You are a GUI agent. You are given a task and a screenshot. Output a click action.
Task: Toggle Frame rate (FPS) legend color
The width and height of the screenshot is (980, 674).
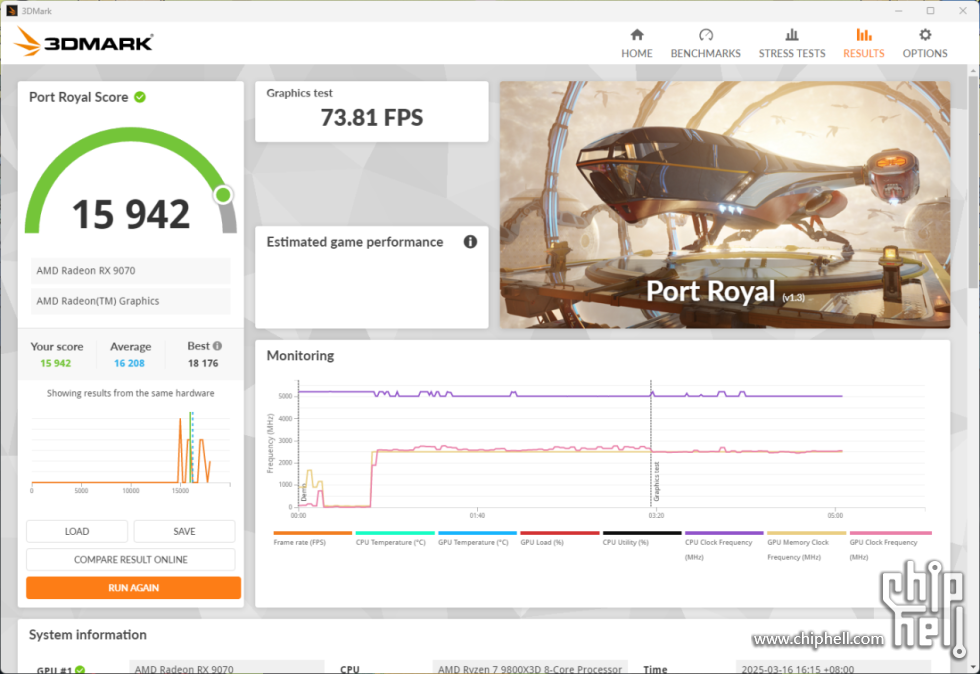[312, 533]
